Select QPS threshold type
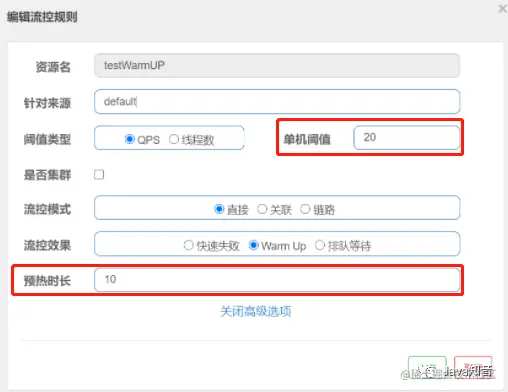Viewport: 508px width, 392px height. pos(129,139)
